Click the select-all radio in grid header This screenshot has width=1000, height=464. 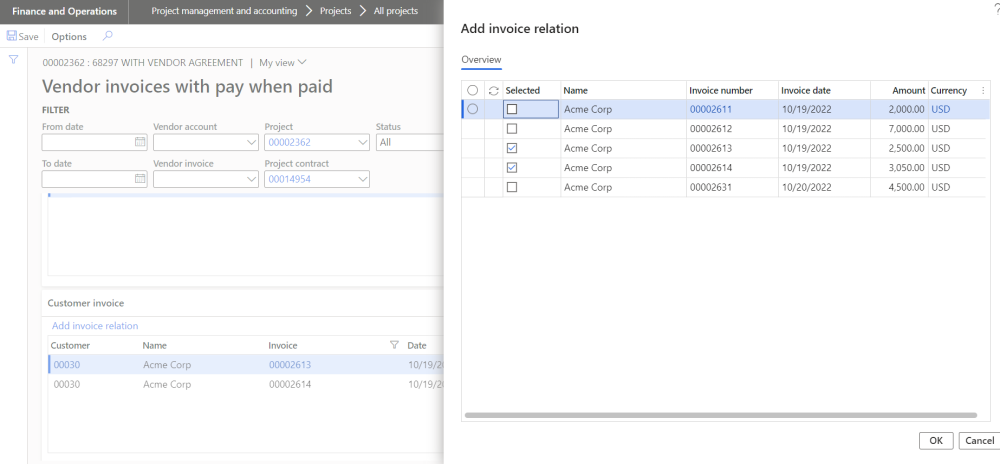tap(472, 90)
